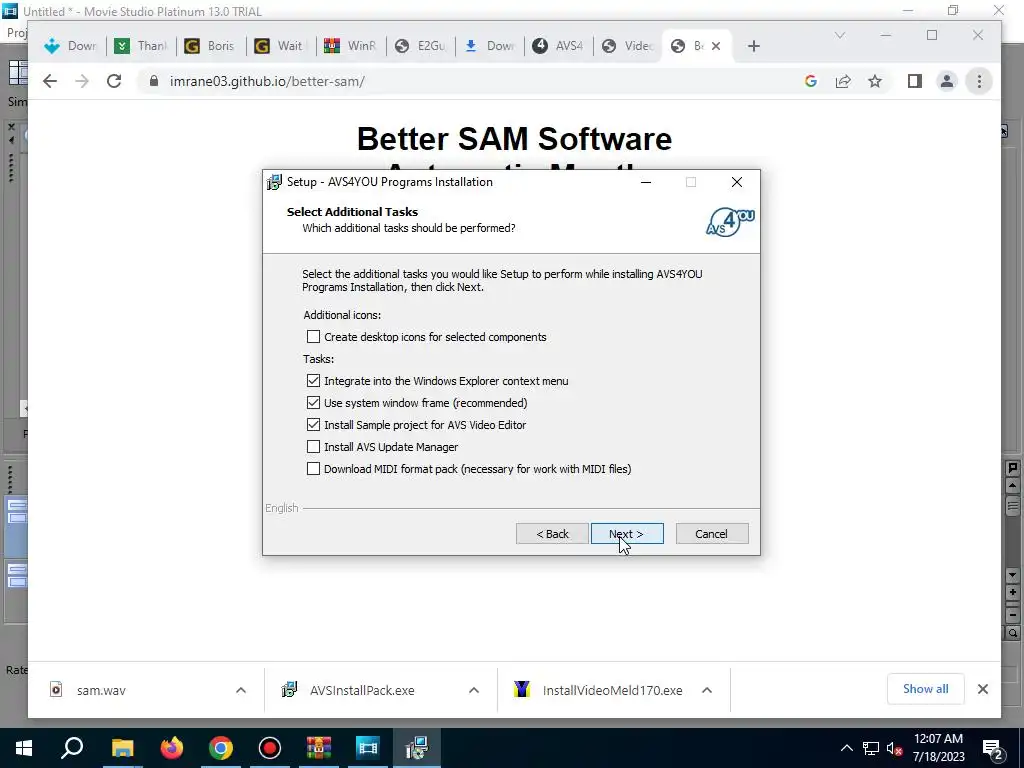The height and width of the screenshot is (768, 1024).
Task: Open InstallVideoMeld170.exe from downloads bar
Action: tap(612, 690)
